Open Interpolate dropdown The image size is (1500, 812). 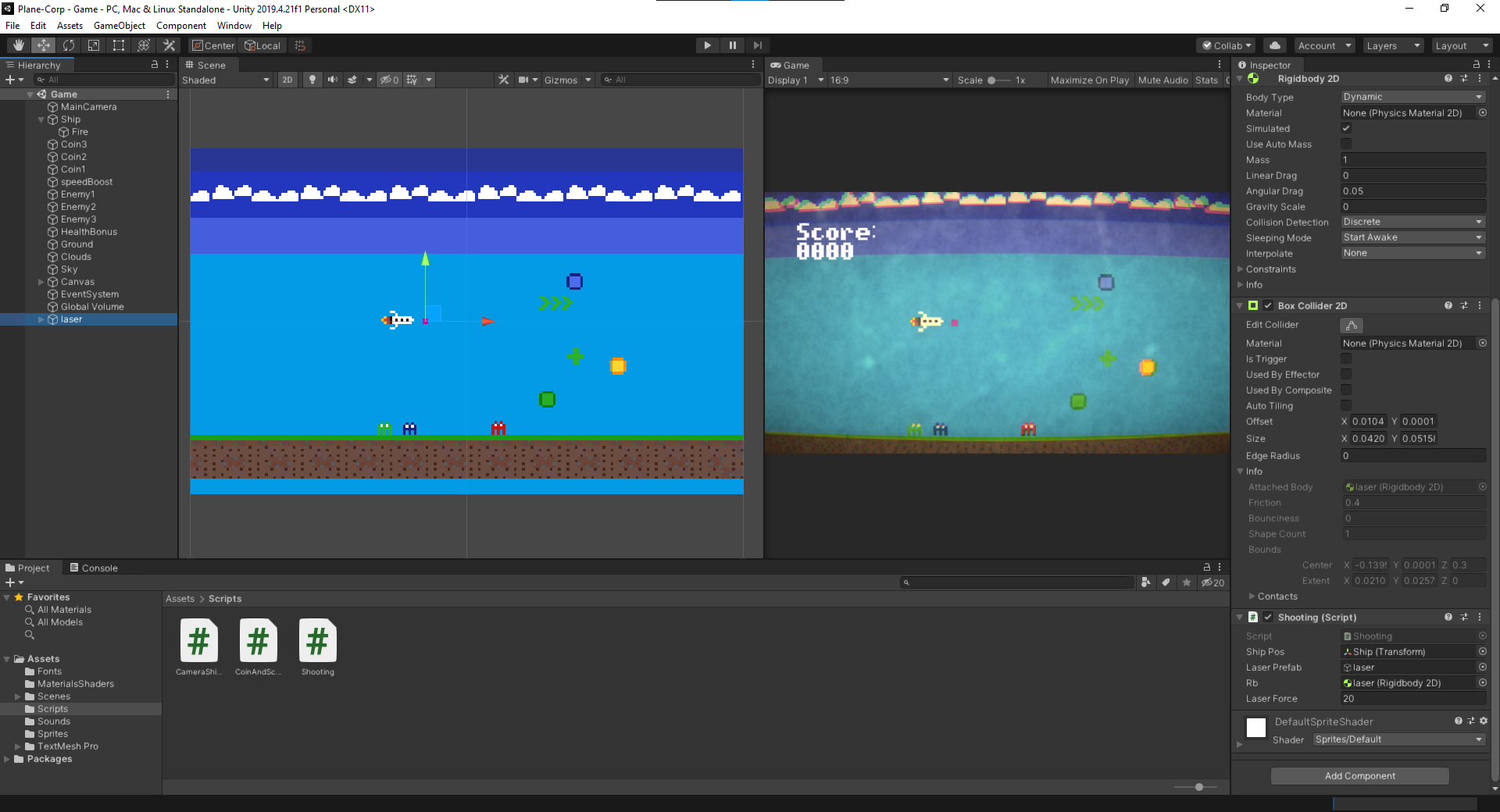pyautogui.click(x=1412, y=253)
